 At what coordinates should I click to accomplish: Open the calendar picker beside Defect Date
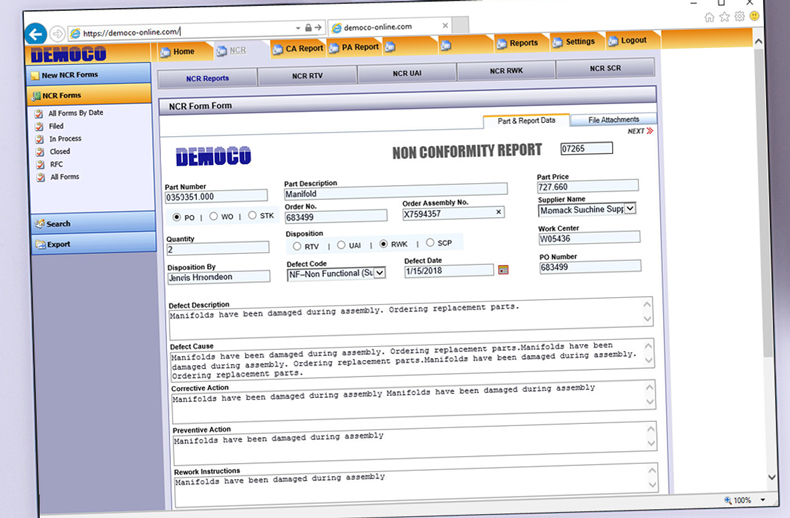503,269
